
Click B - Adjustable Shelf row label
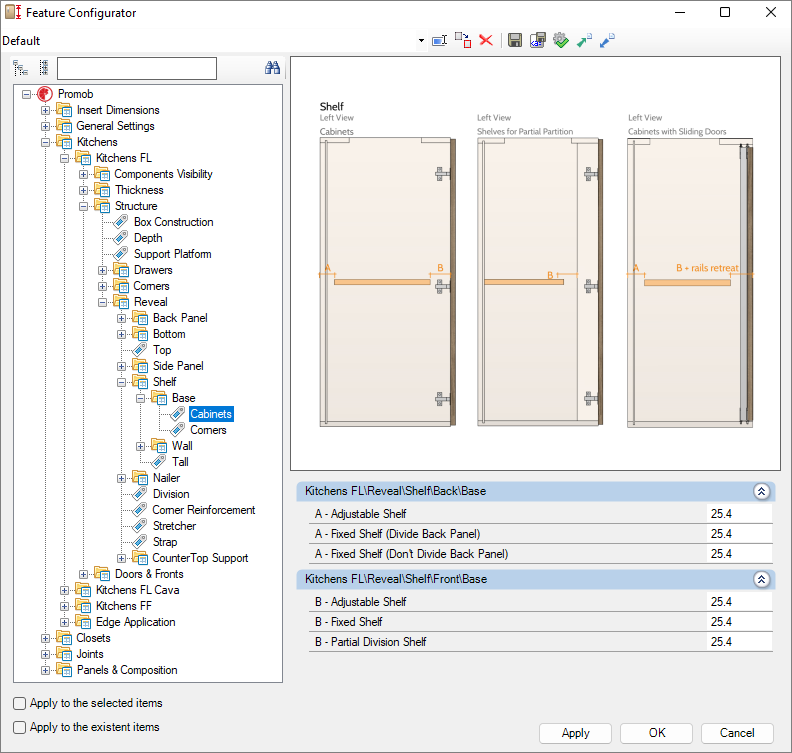pos(361,602)
